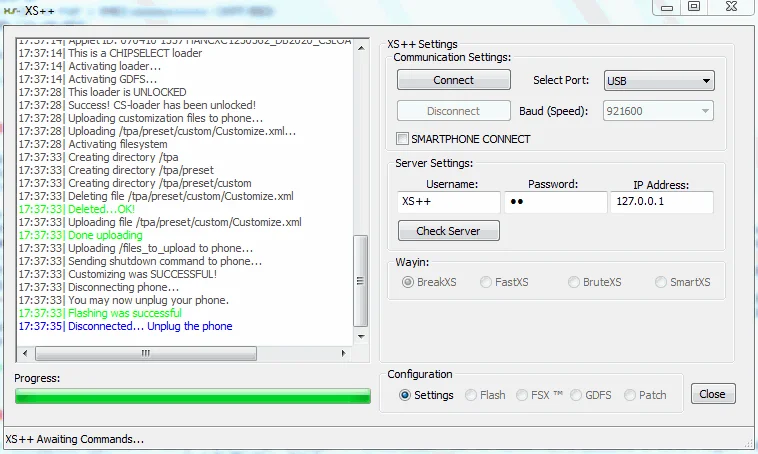Click the XS++ app icon in title bar
This screenshot has width=758, height=454.
point(11,10)
